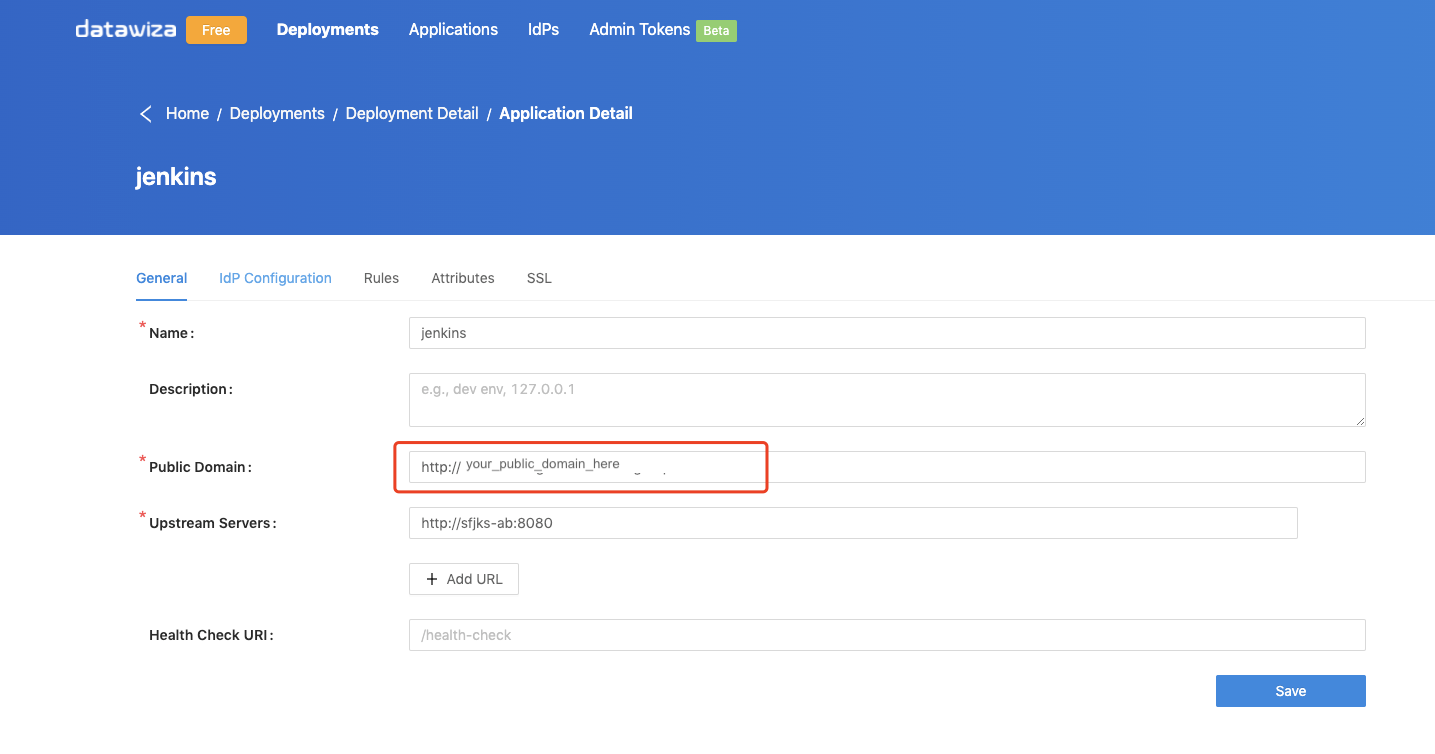Click the Deployments breadcrumb link
This screenshot has height=754, width=1435.
tap(277, 114)
